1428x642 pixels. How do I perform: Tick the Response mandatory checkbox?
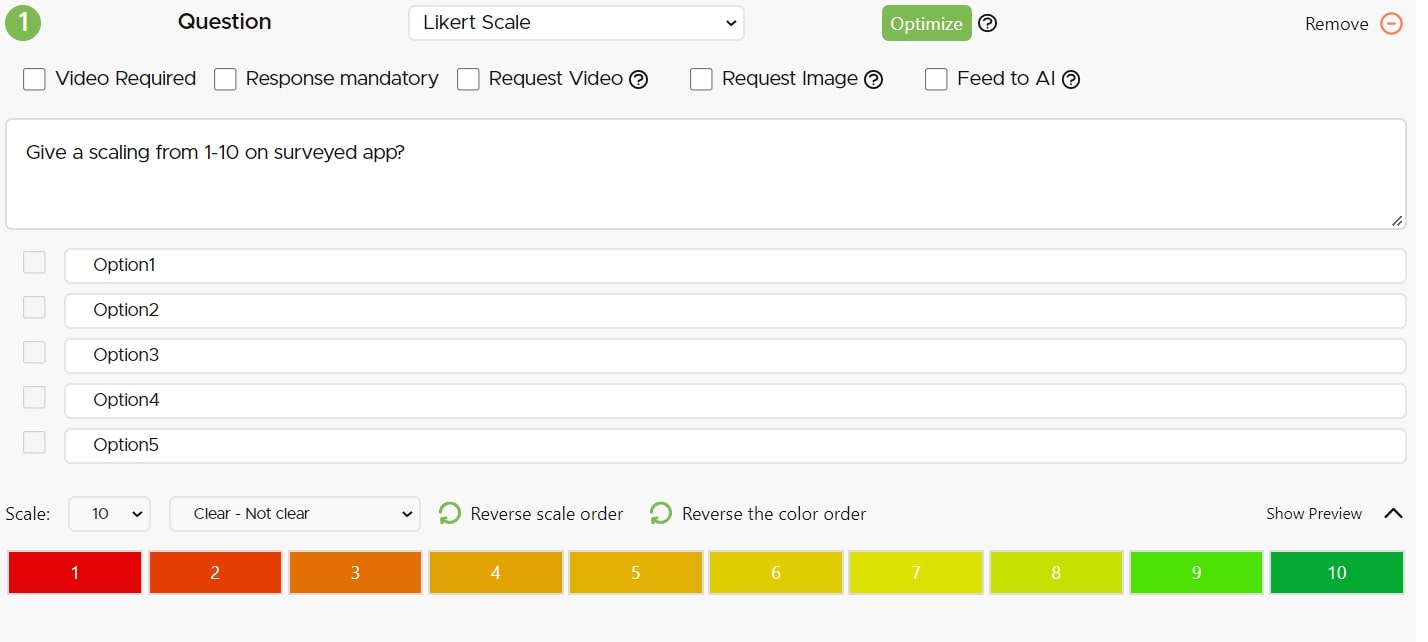point(225,79)
